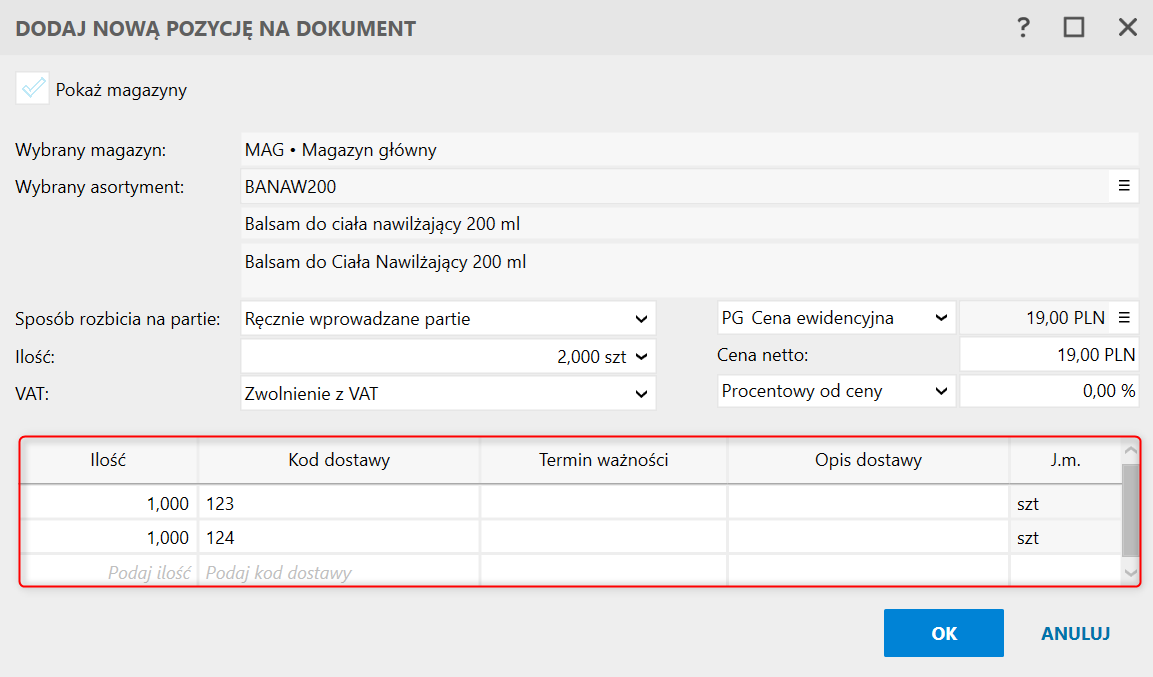Click the Podaj kod dostawy empty cell

point(339,573)
